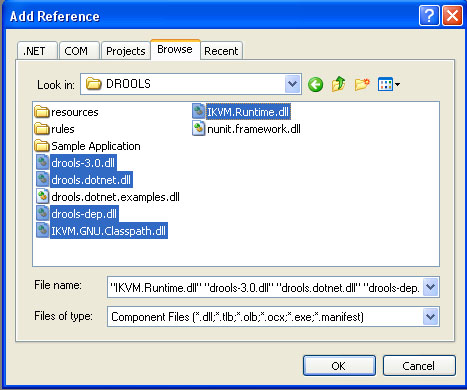Select the file name drools-3.0.dll
This screenshot has width=467, height=390.
tap(83, 163)
